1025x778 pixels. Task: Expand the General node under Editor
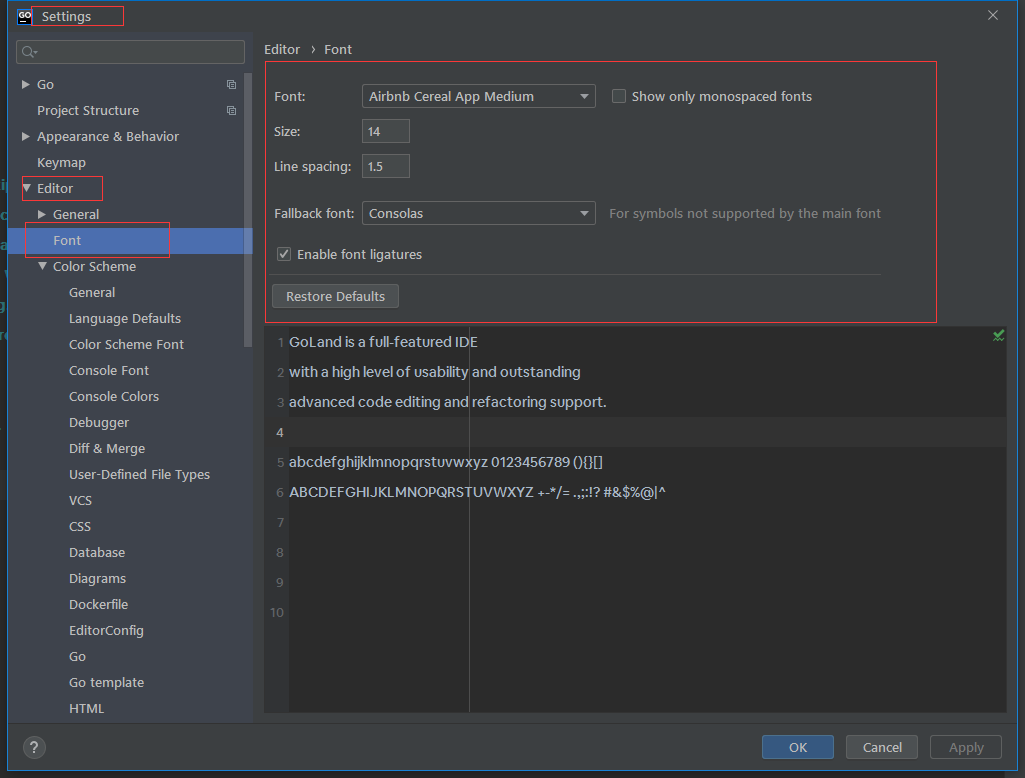42,215
